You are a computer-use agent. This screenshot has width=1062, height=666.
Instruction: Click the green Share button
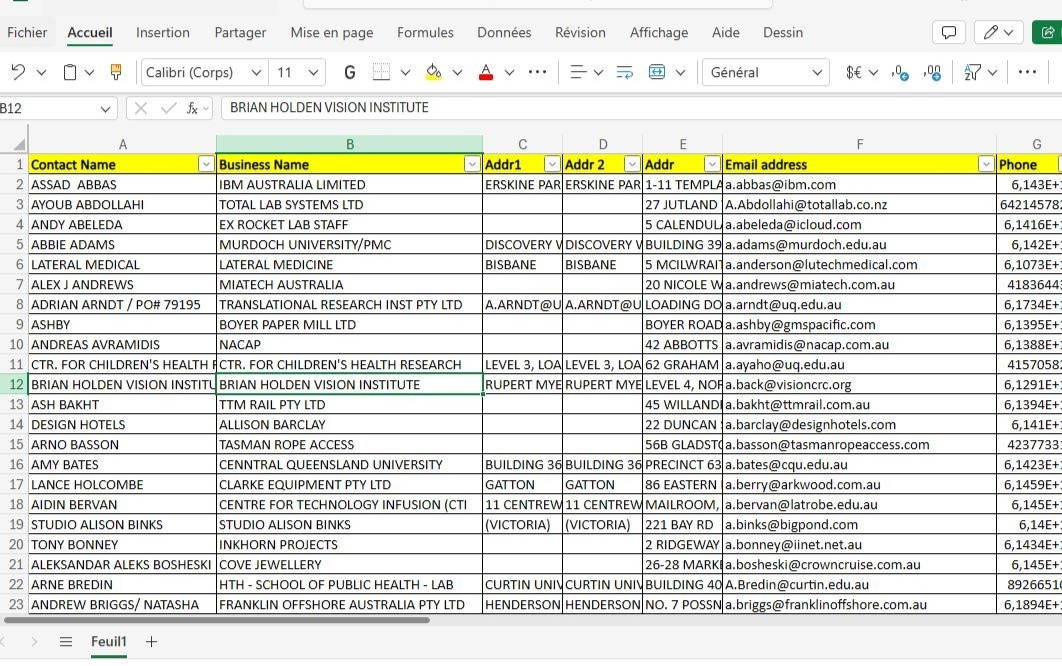[1047, 33]
